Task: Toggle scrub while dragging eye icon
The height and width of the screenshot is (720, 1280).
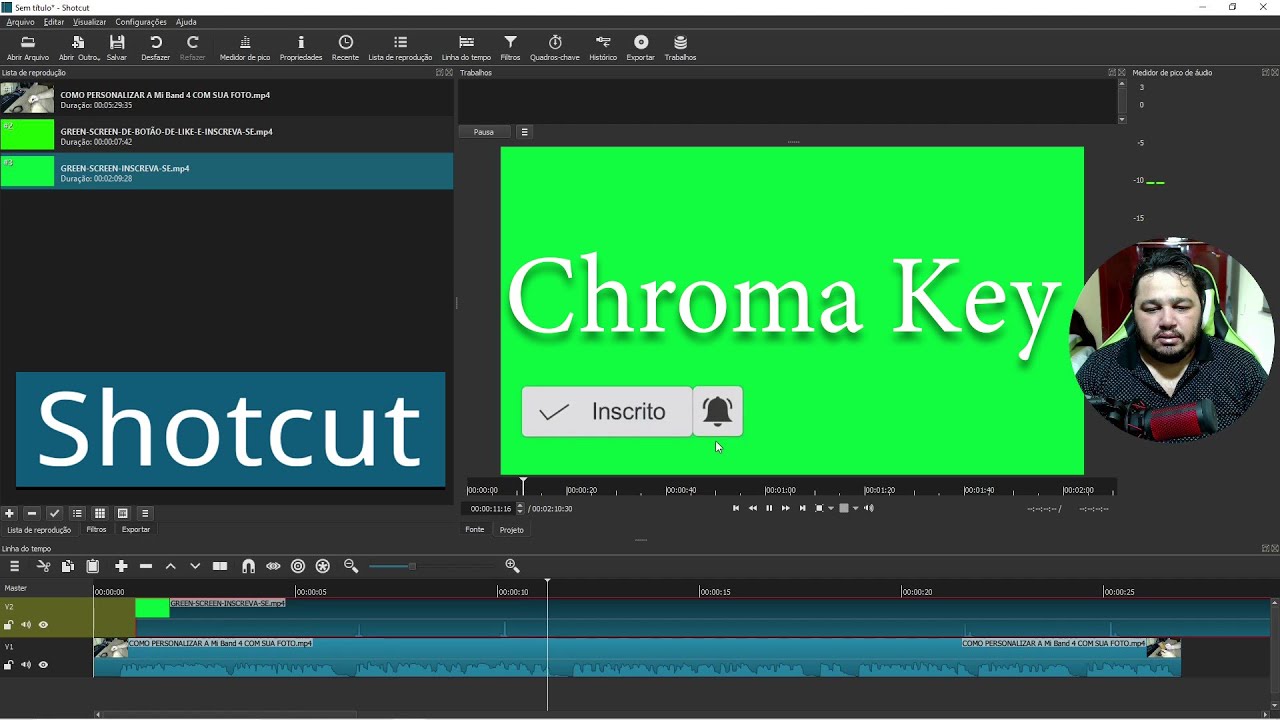Action: click(273, 566)
